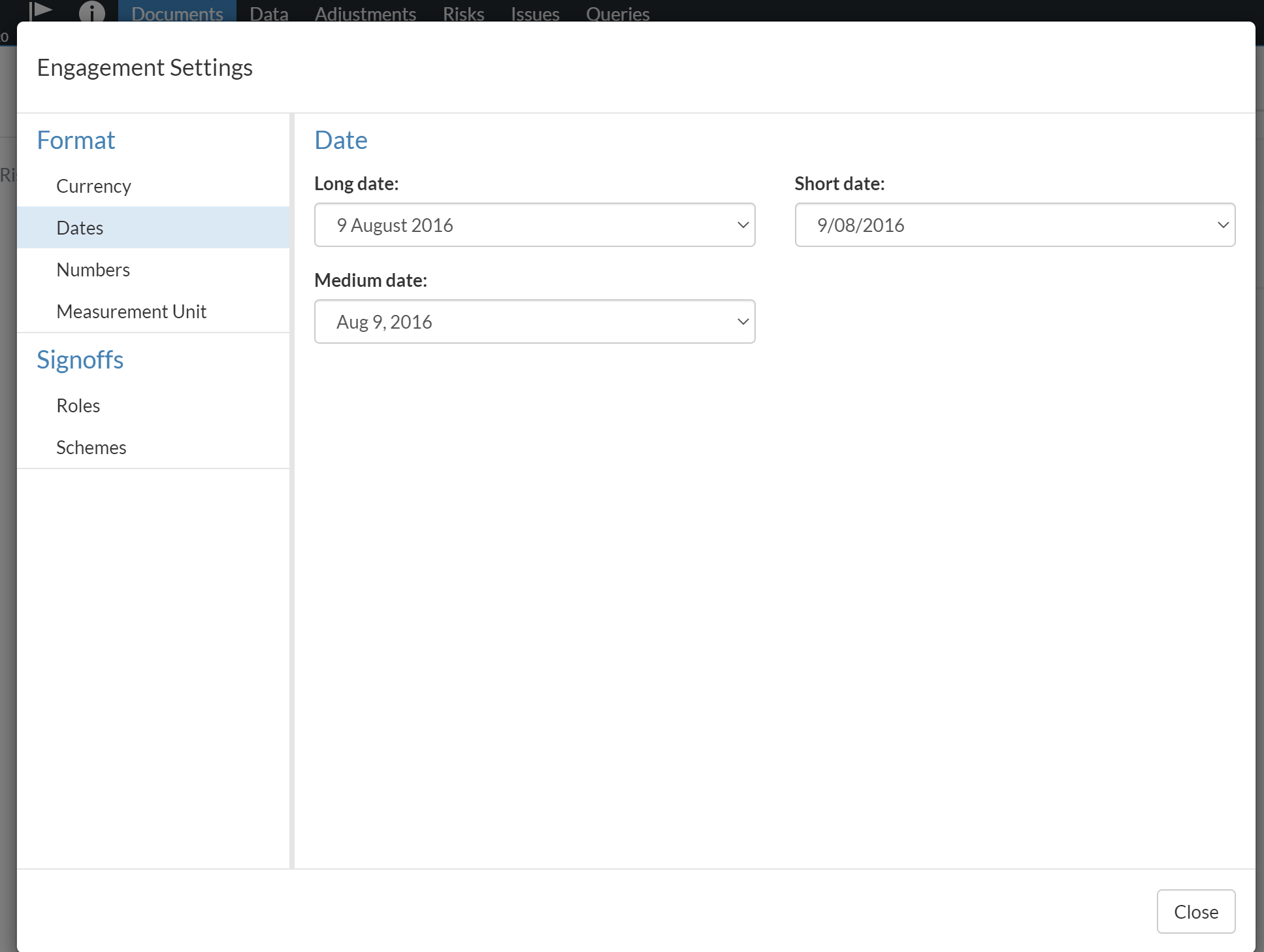Click the flag icon in top bar
This screenshot has height=952, width=1264.
tap(41, 10)
